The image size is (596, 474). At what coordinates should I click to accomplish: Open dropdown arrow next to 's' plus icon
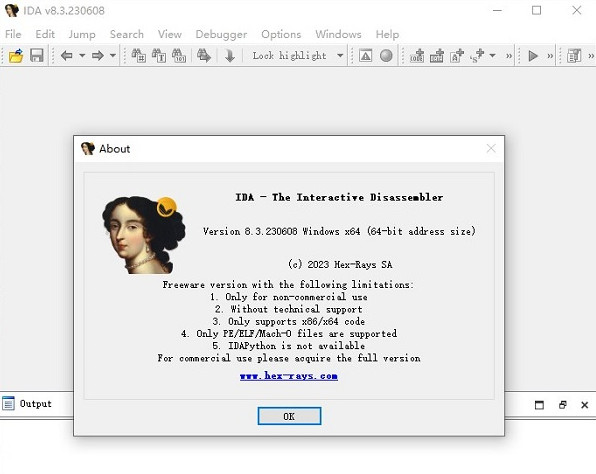493,56
